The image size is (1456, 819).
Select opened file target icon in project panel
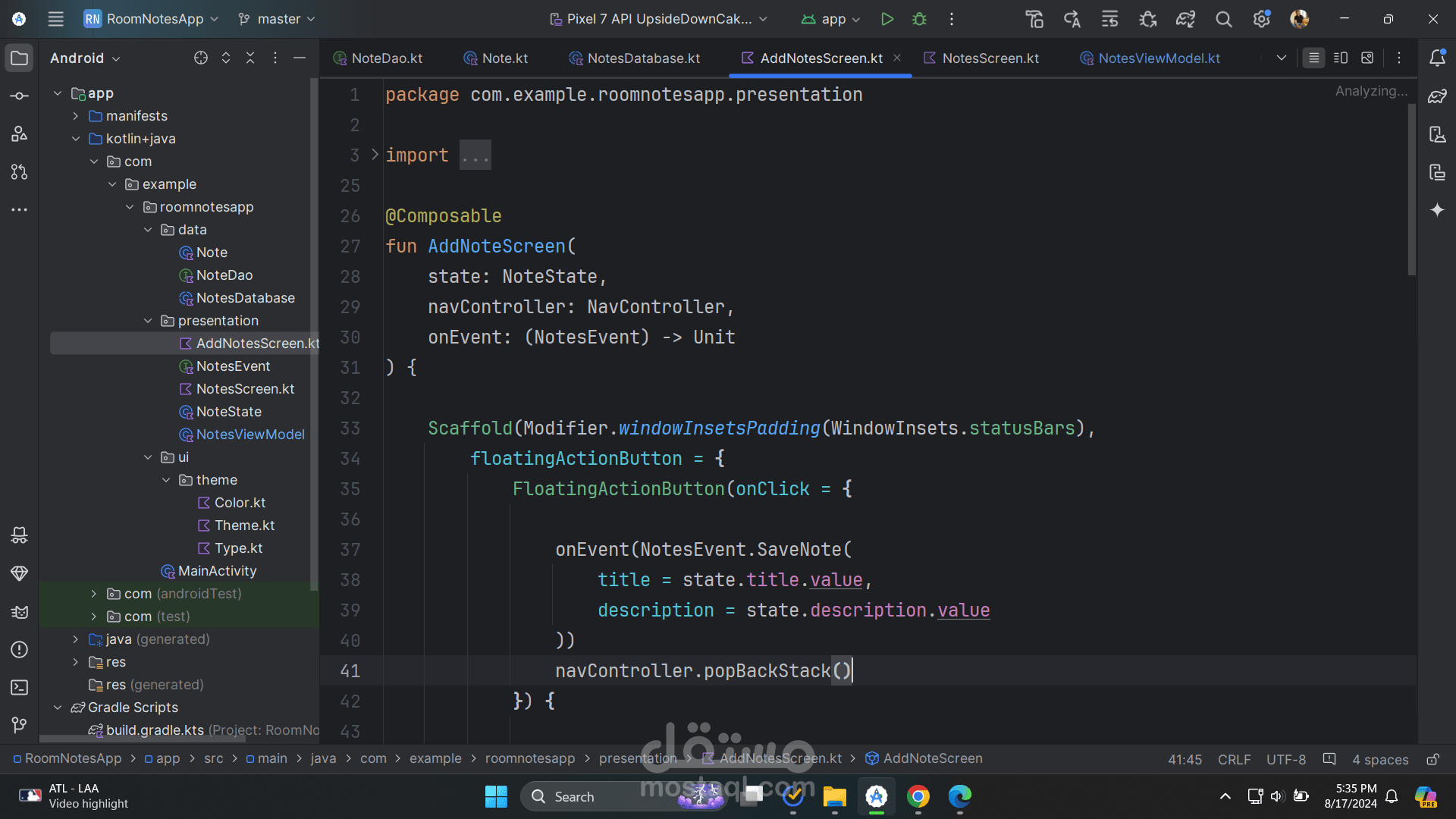(200, 58)
